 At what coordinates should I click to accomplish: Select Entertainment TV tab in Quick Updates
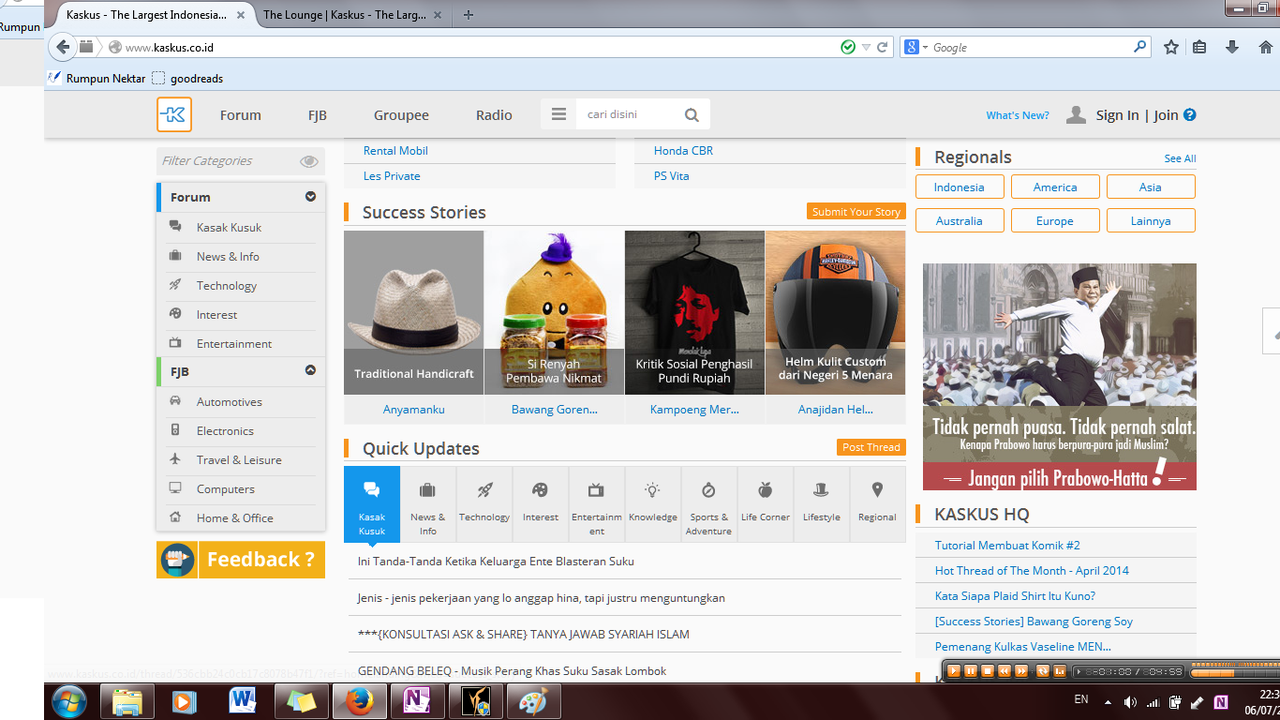coord(596,505)
